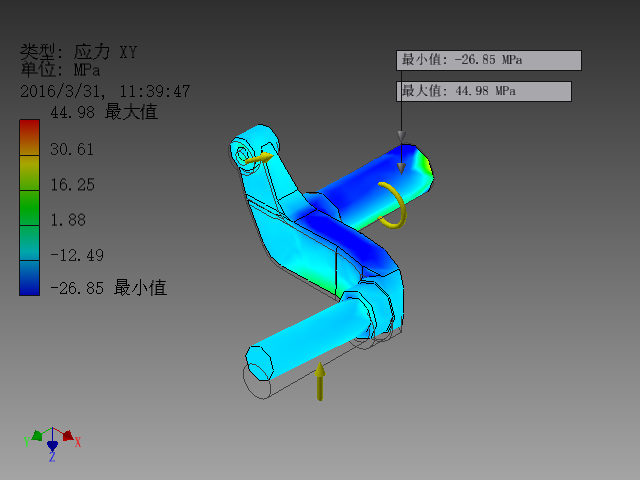This screenshot has width=640, height=480.
Task: Click the legend value 30.61
Action: point(72,149)
